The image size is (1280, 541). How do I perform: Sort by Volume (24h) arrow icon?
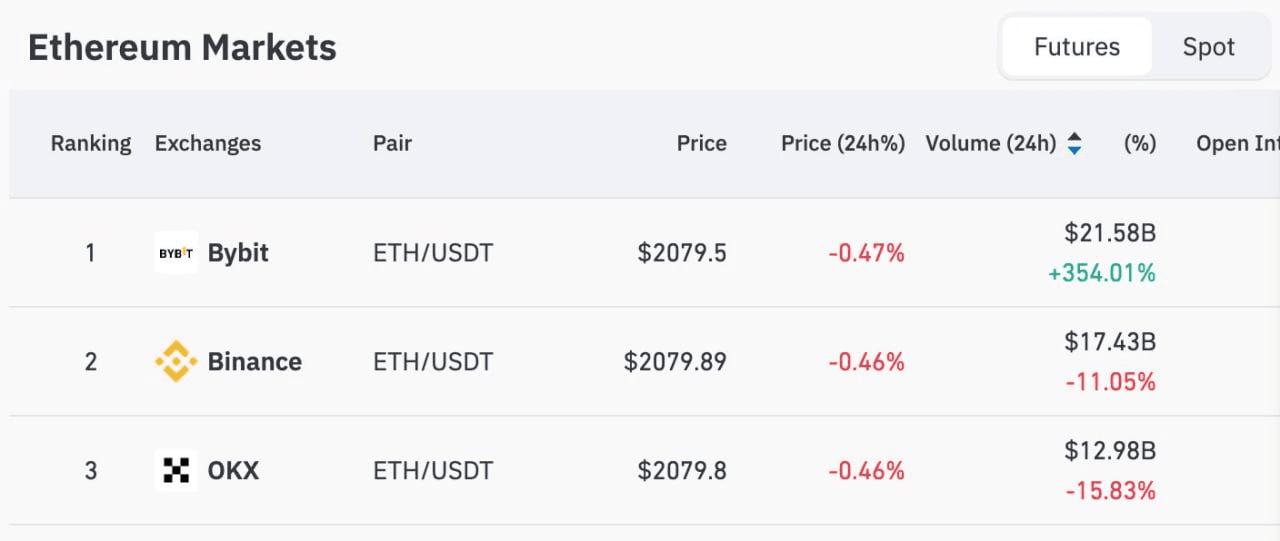click(1074, 144)
